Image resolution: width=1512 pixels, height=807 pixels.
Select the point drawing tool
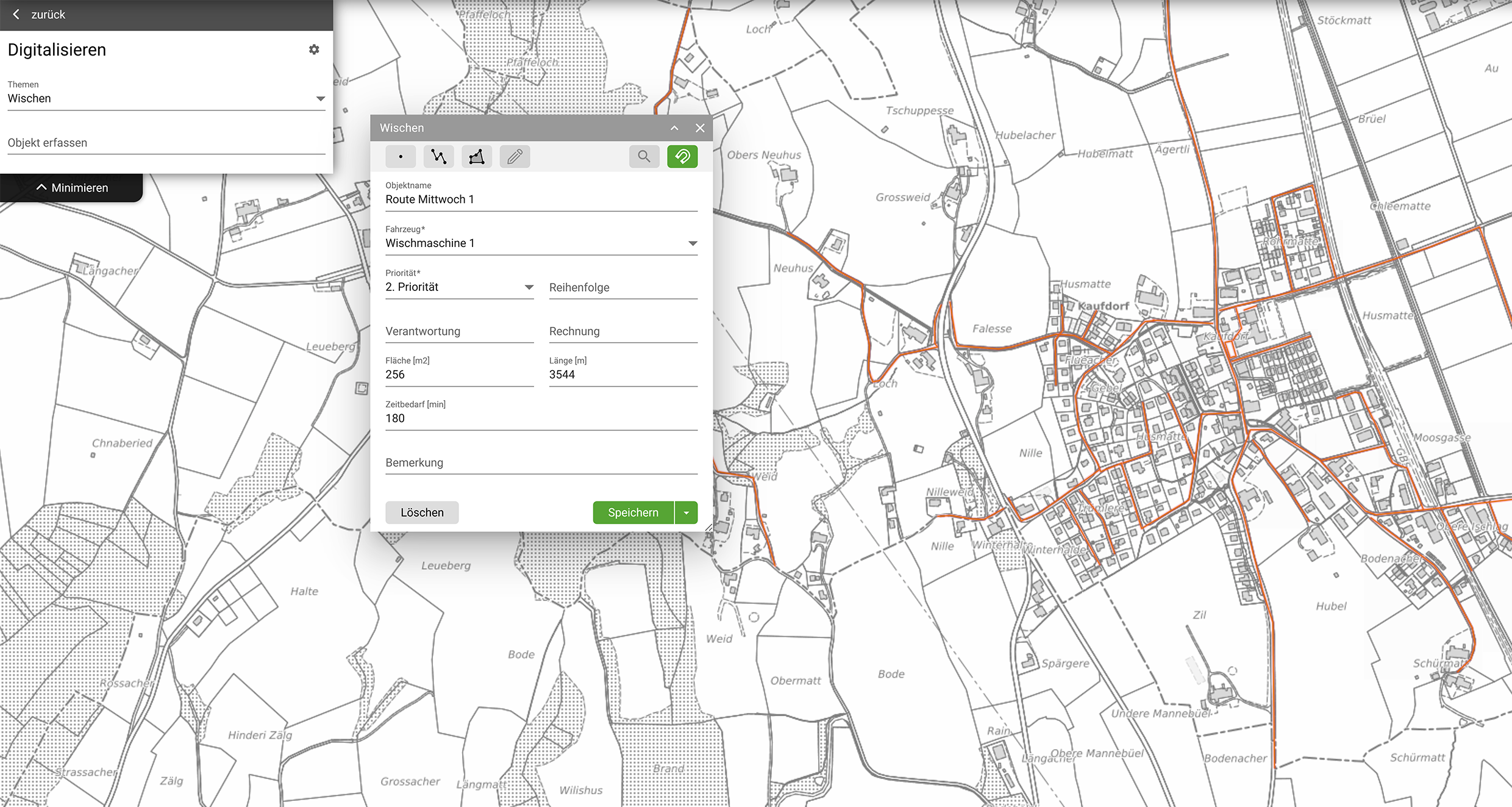[401, 157]
